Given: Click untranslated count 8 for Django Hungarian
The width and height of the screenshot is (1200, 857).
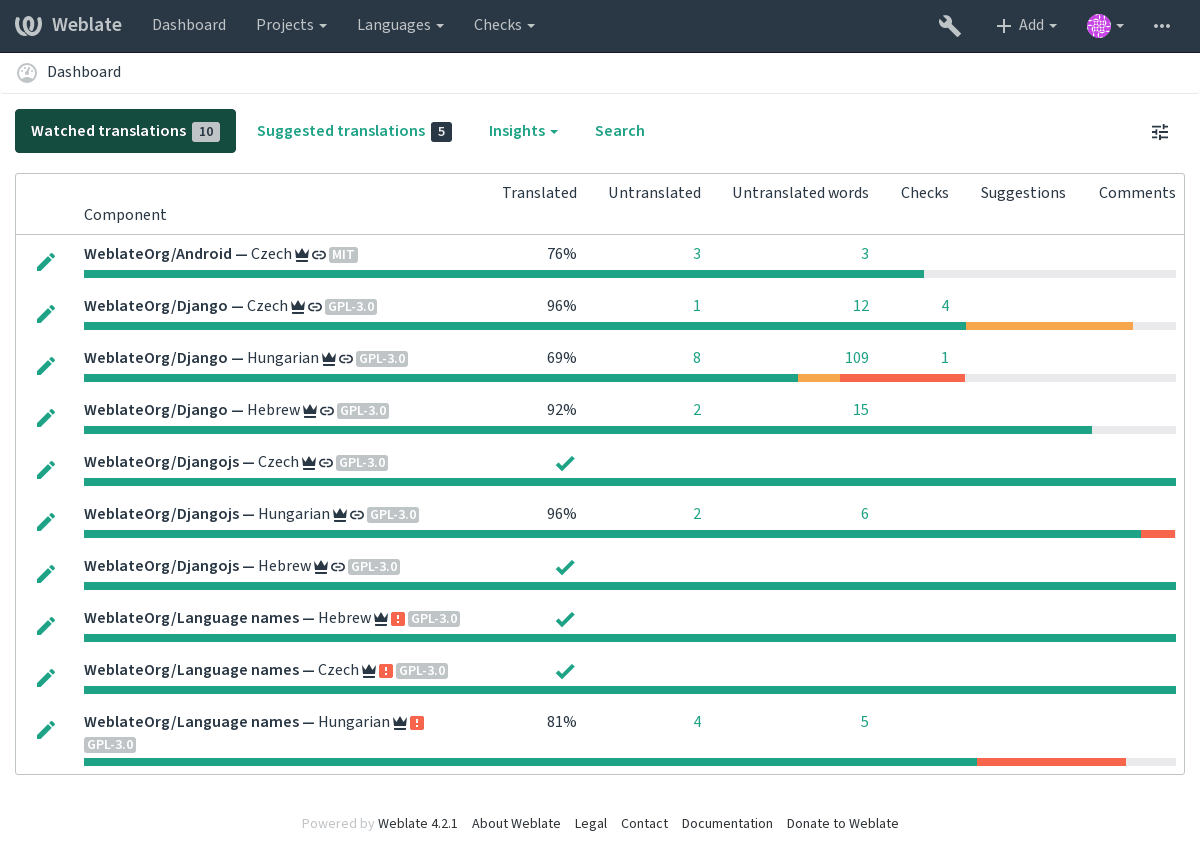Looking at the screenshot, I should pyautogui.click(x=697, y=358).
